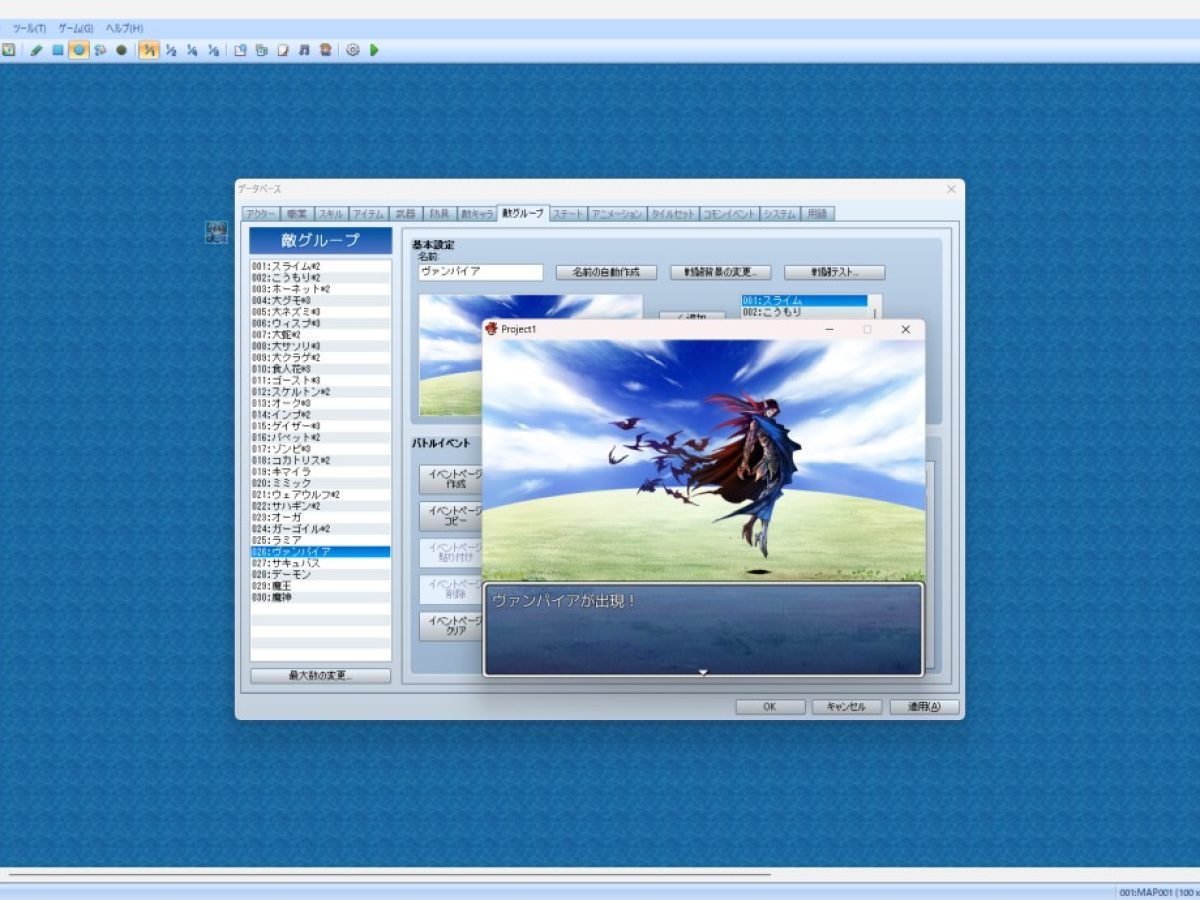
Task: Select the Rectangle drawing tool
Action: (x=58, y=49)
